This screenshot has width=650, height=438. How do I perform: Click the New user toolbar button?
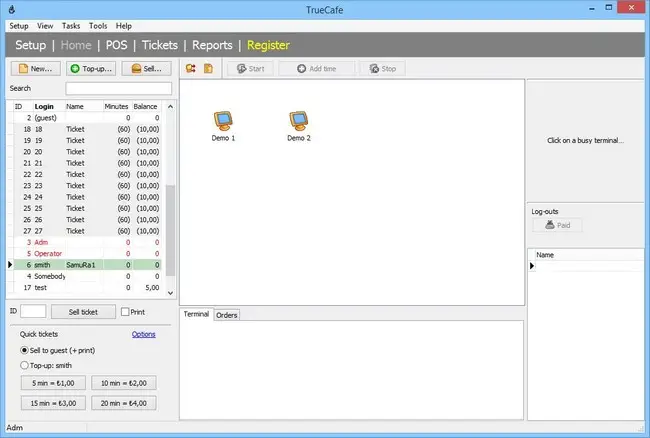(36, 69)
